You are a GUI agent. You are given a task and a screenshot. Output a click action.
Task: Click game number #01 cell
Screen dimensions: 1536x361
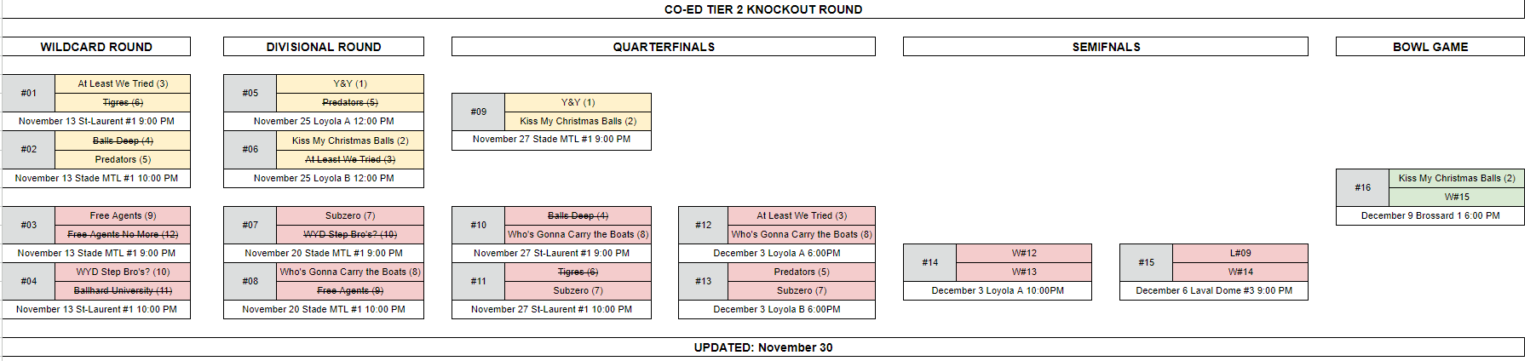(x=28, y=93)
